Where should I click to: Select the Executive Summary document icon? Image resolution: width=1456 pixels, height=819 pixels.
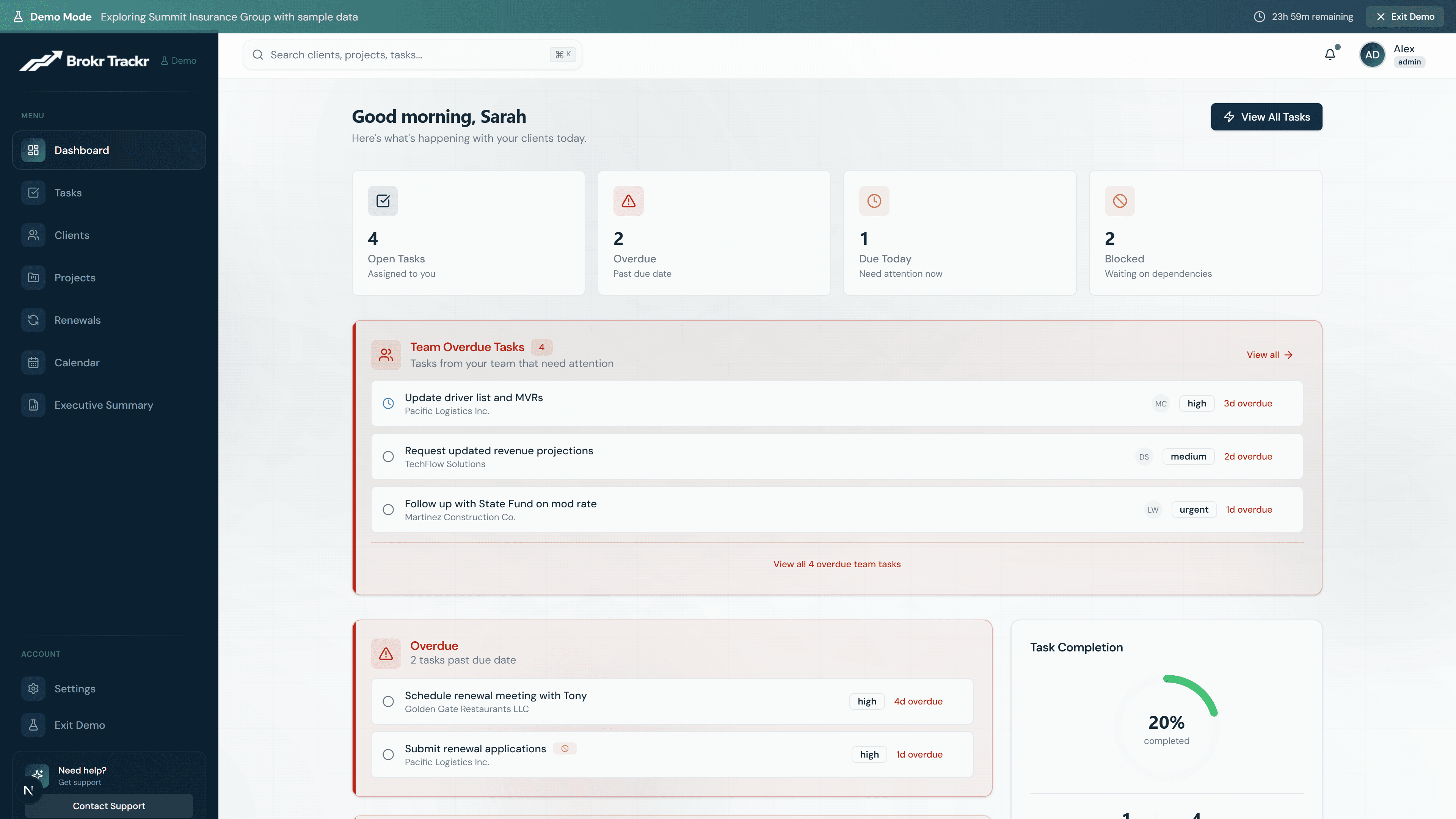[x=33, y=405]
